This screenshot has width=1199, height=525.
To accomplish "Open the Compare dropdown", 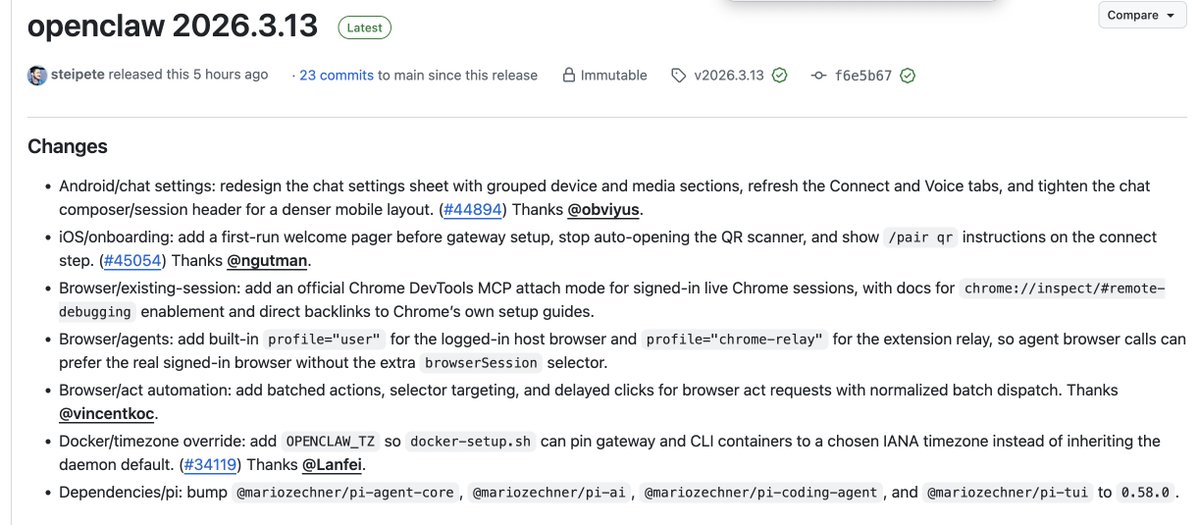I will 1140,15.
